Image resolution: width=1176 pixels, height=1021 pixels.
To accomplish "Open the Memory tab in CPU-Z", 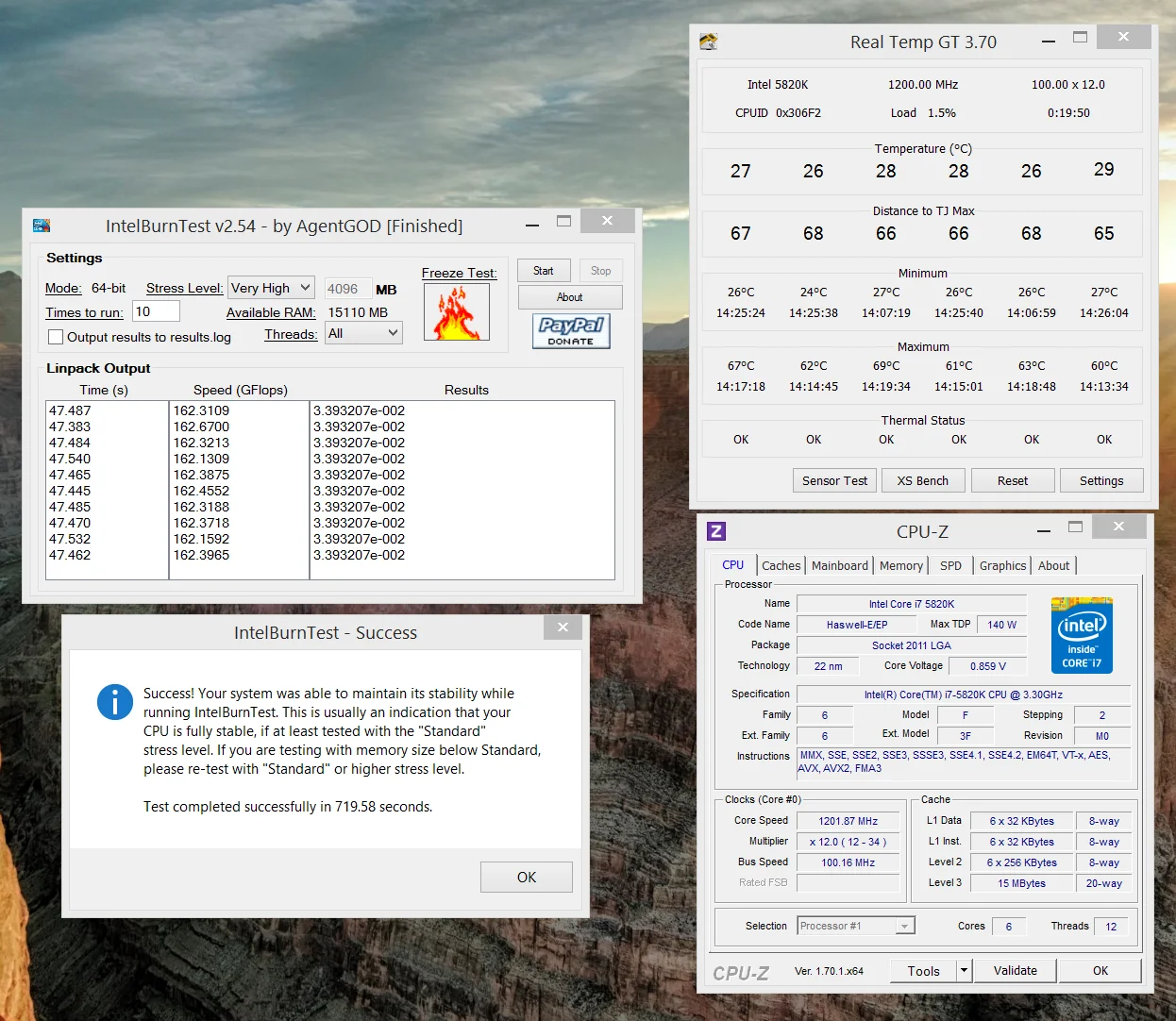I will pyautogui.click(x=900, y=565).
